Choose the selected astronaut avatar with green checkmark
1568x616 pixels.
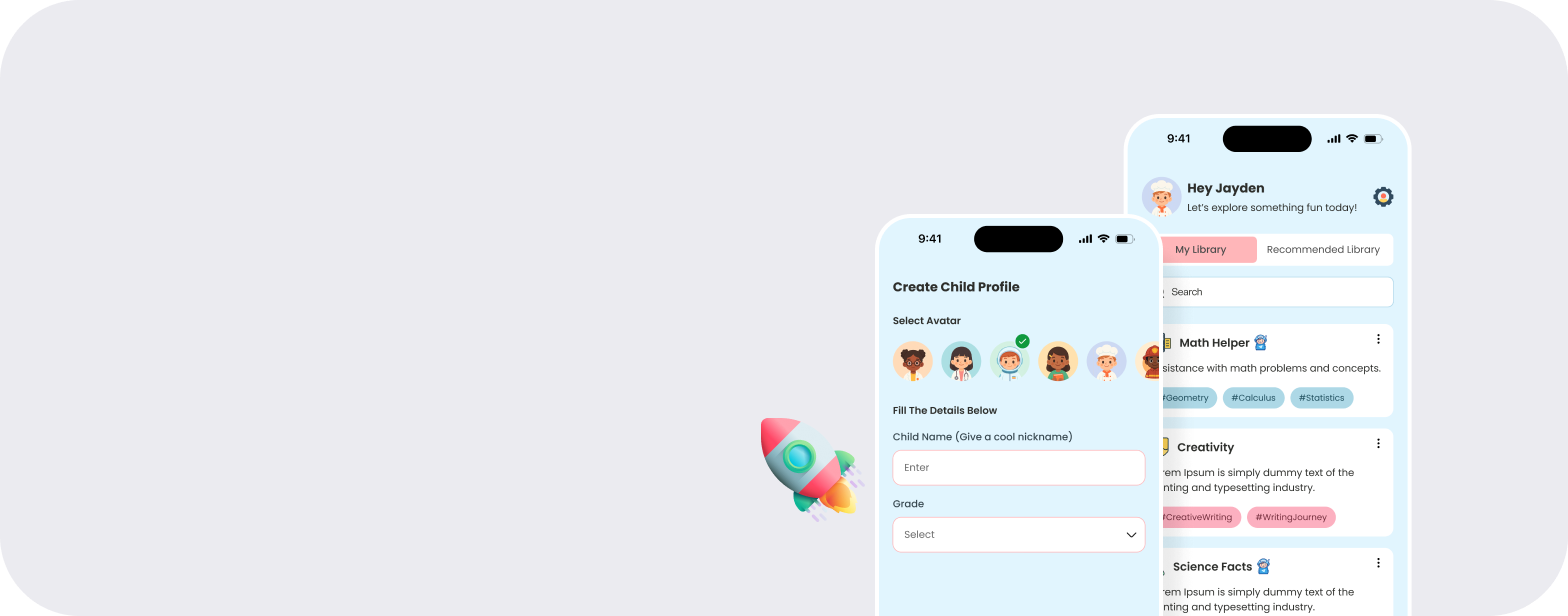pos(1010,361)
